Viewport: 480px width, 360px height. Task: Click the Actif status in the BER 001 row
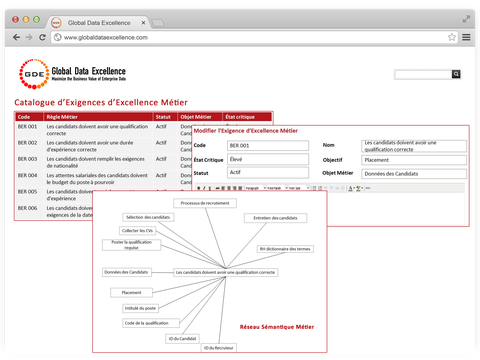point(161,127)
